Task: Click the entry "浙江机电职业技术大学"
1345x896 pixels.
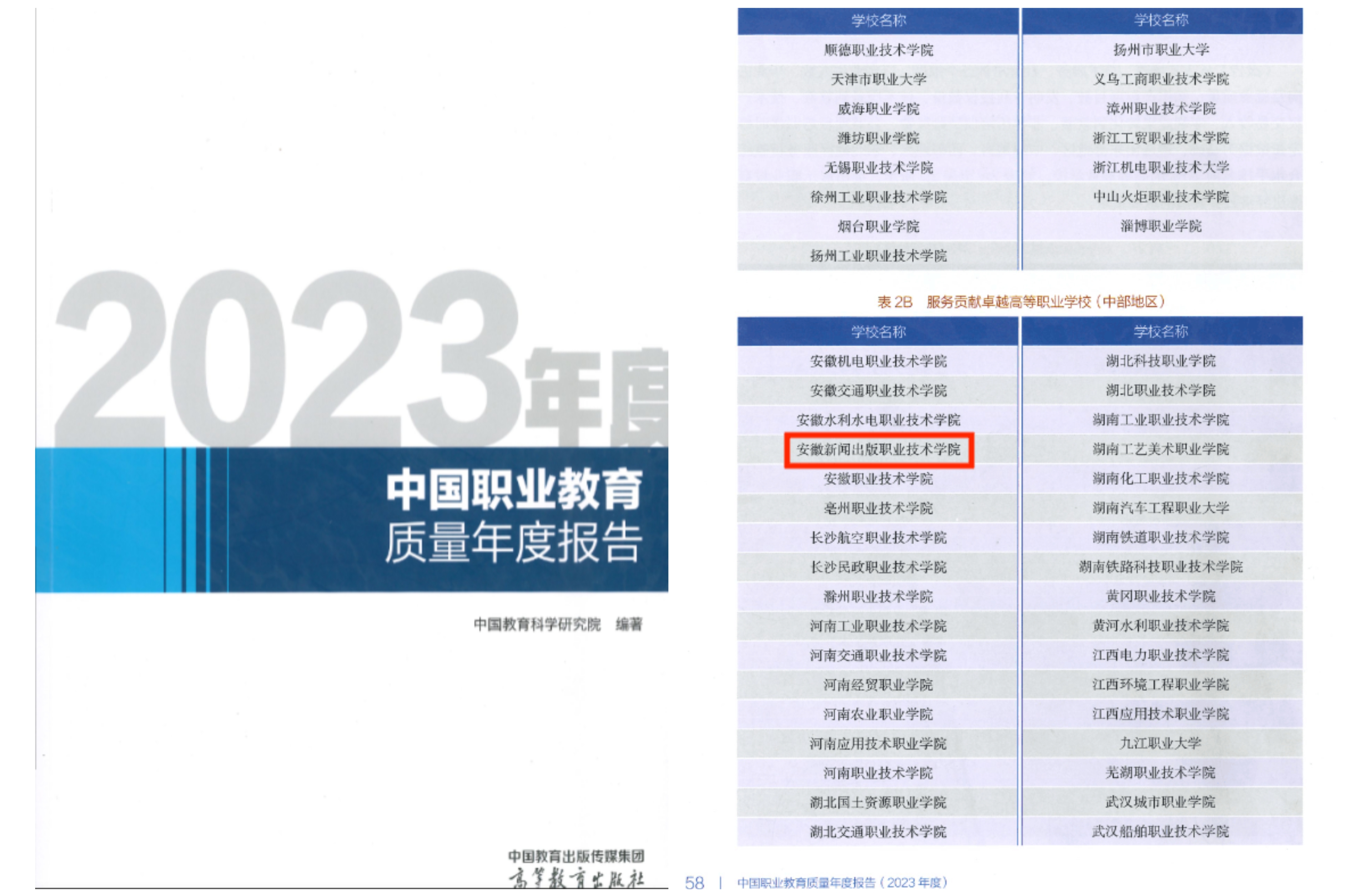Action: tap(1160, 167)
